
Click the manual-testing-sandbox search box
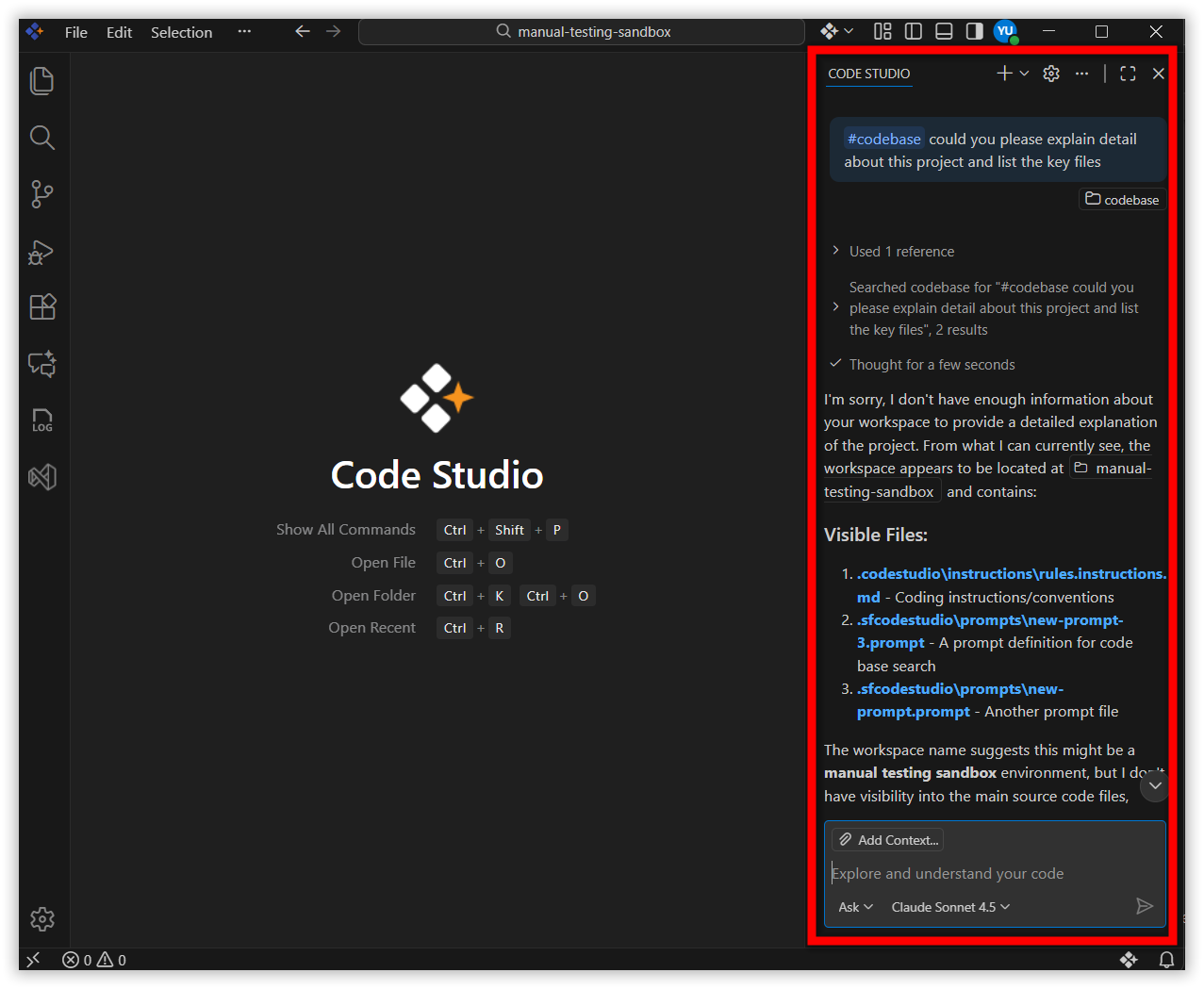click(582, 31)
